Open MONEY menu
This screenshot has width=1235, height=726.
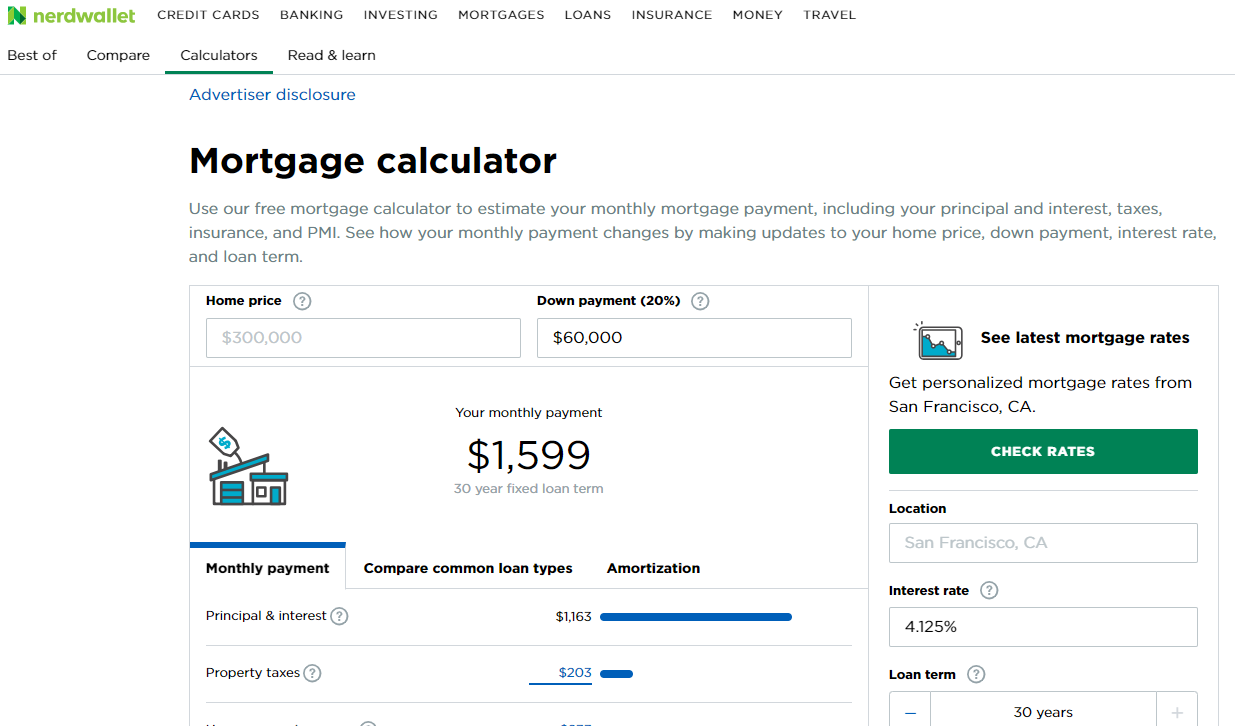click(758, 15)
